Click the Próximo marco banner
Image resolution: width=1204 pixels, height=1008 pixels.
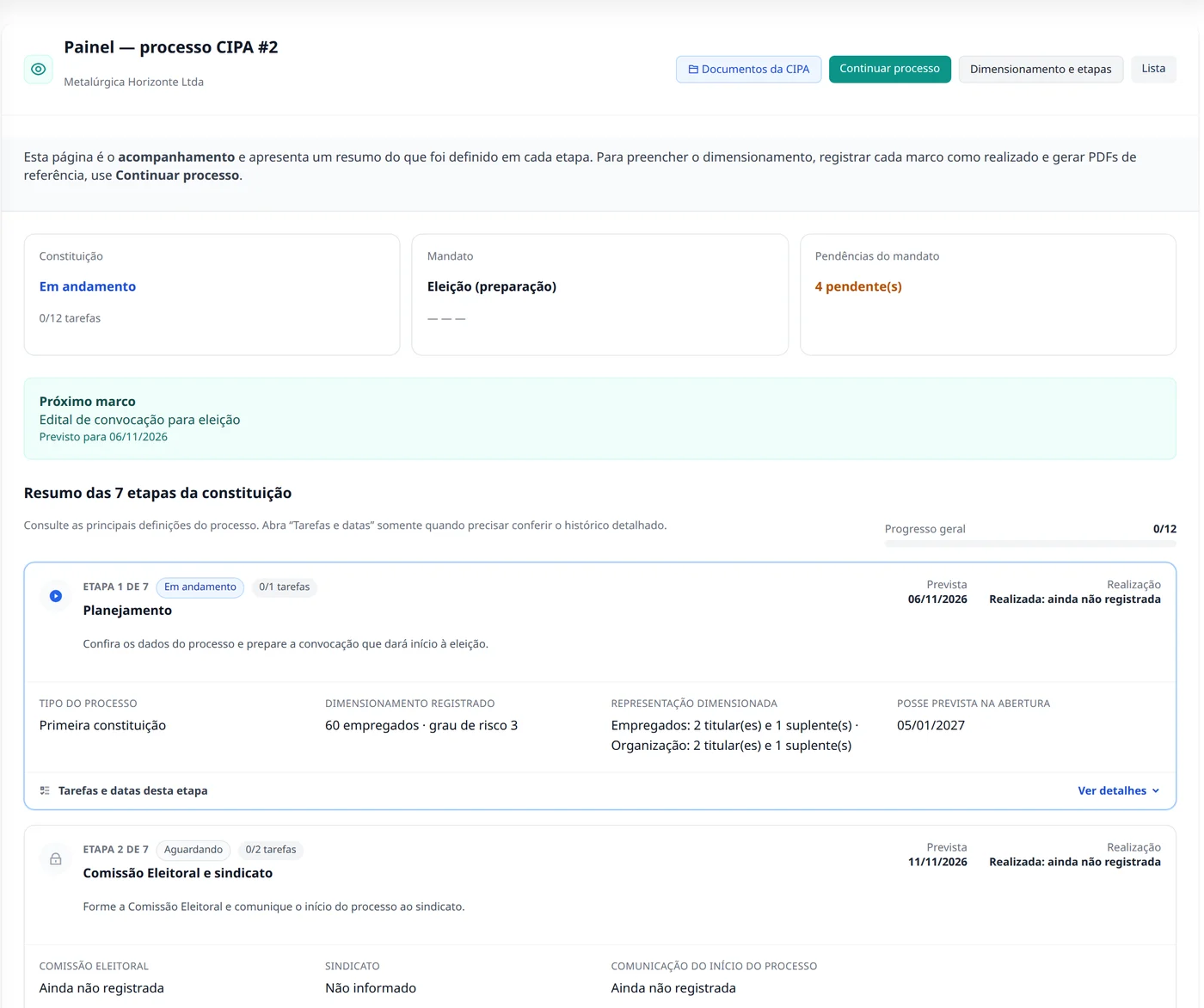[x=599, y=419]
